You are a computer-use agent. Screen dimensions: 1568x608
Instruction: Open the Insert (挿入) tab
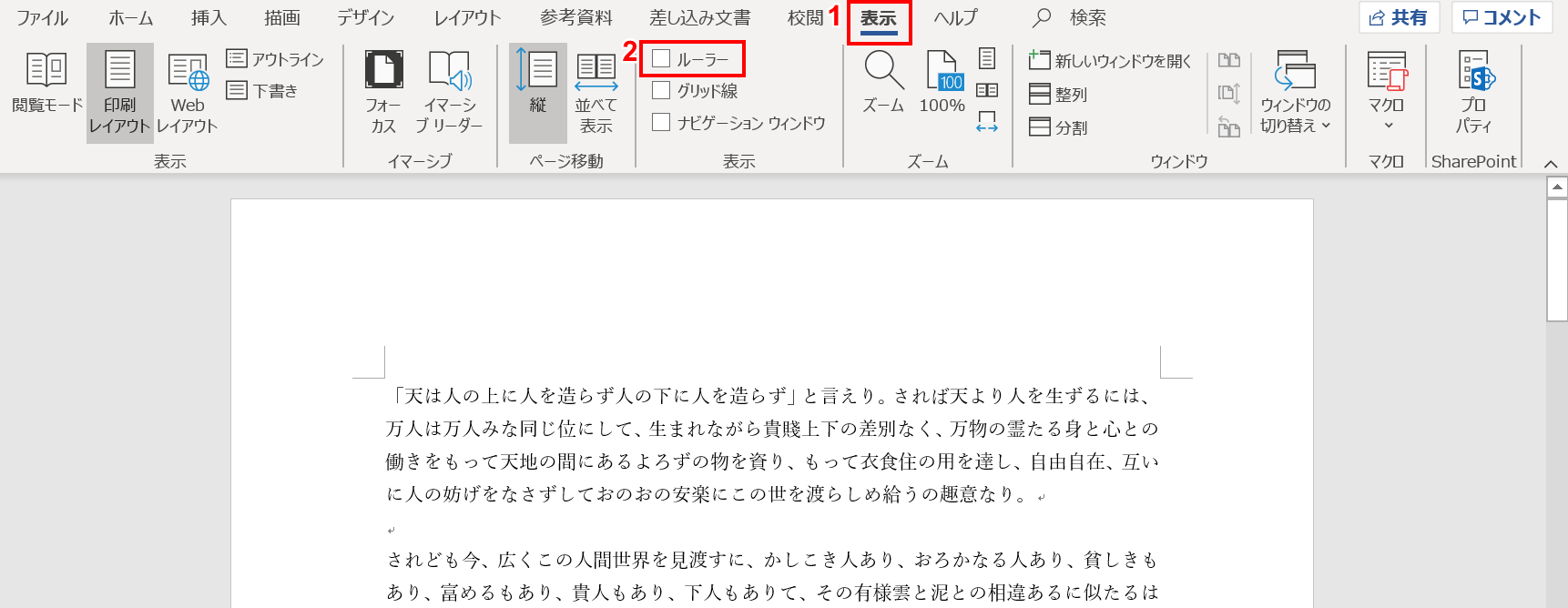209,18
